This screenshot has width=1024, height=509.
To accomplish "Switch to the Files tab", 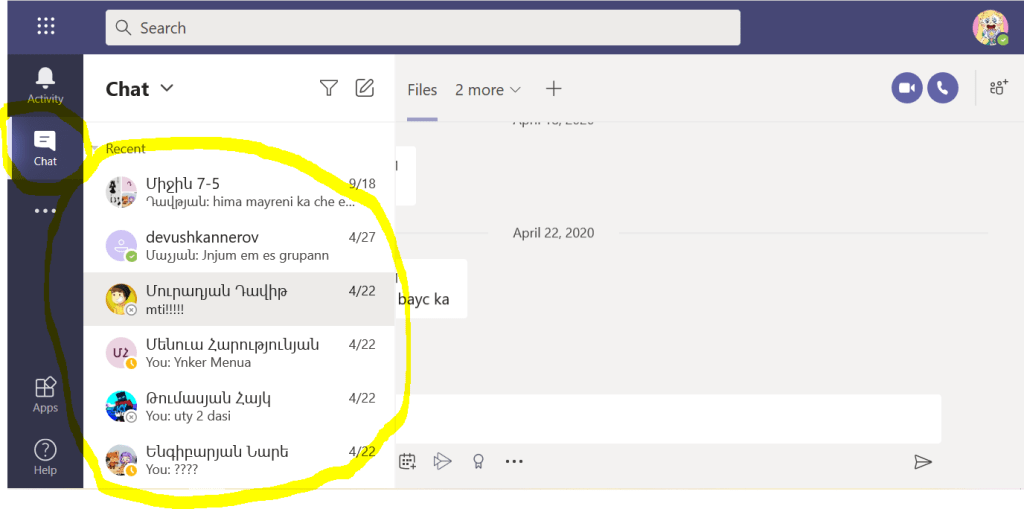I will point(422,90).
